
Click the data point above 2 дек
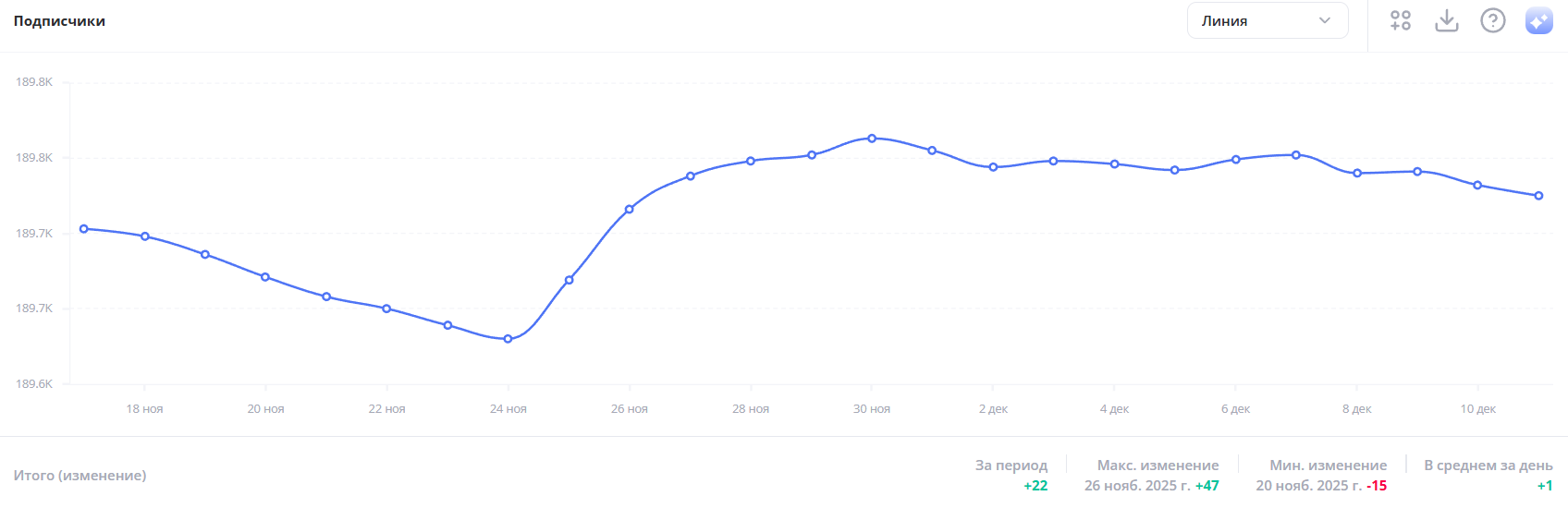[994, 167]
